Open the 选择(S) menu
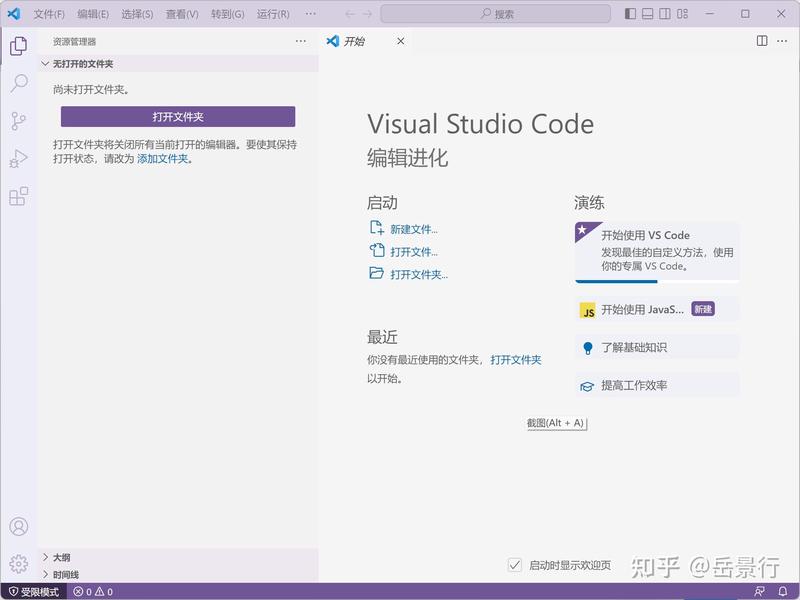This screenshot has width=800, height=600. [137, 14]
